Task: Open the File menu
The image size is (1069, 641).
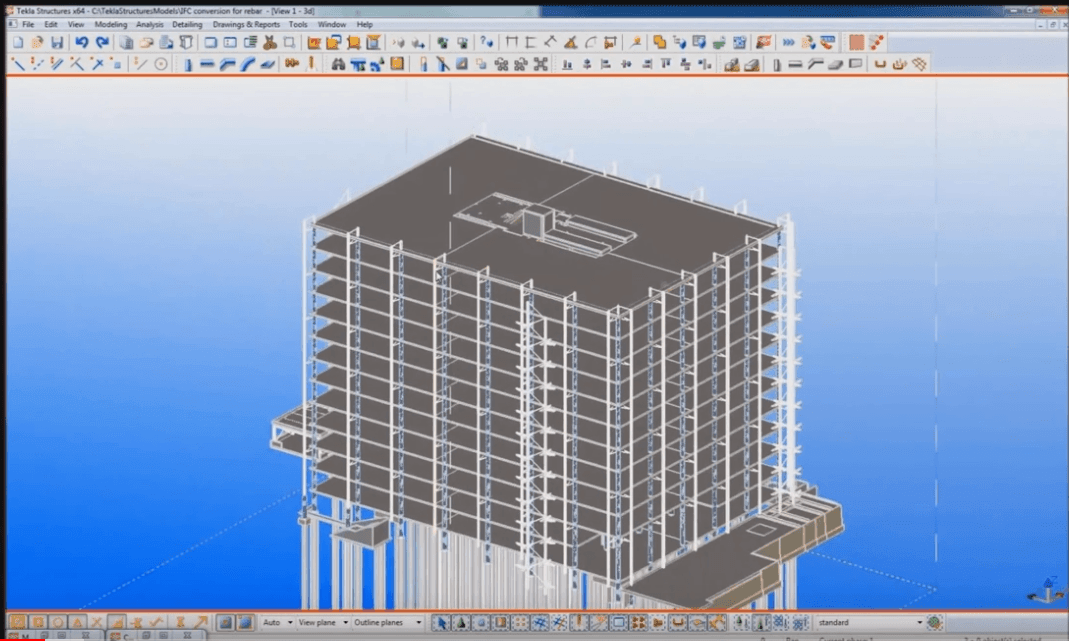Action: tap(28, 25)
